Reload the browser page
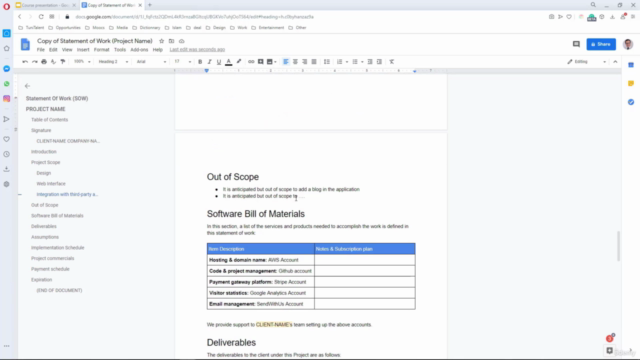 click(x=41, y=17)
